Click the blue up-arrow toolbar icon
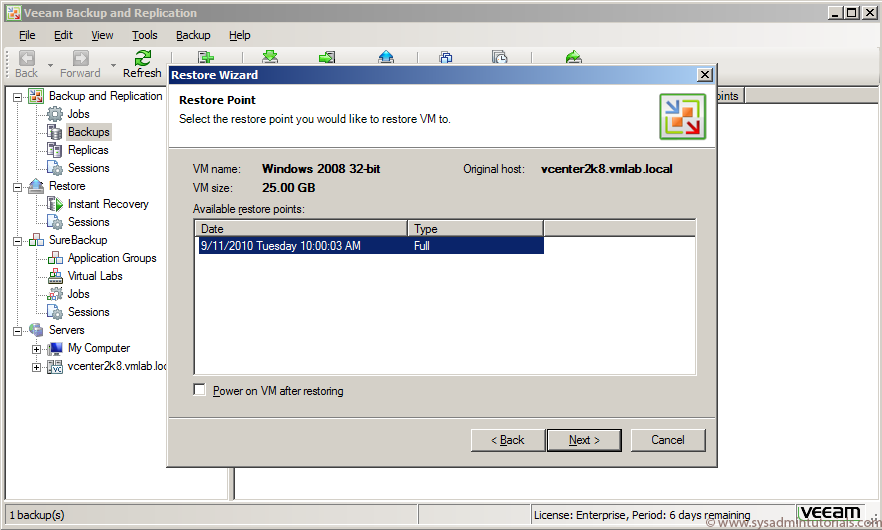Image resolution: width=882 pixels, height=530 pixels. pyautogui.click(x=386, y=56)
